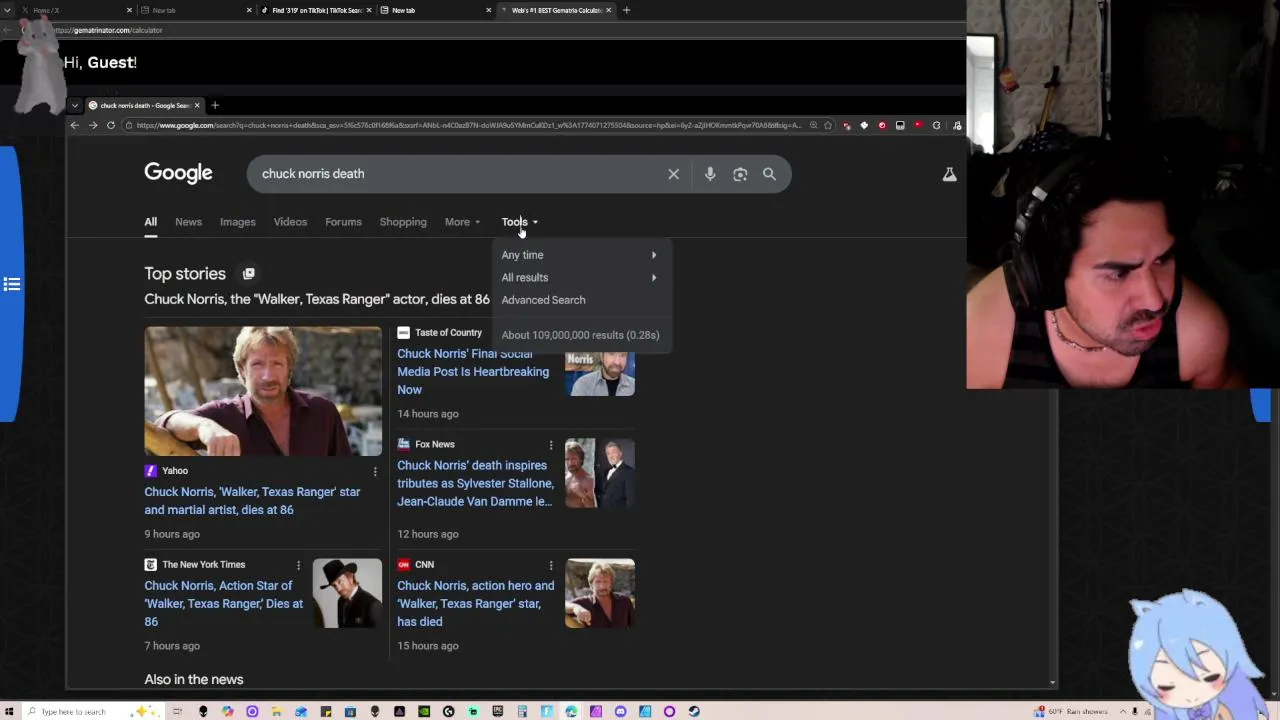The width and height of the screenshot is (1280, 720).
Task: Open options for The New York Times story
Action: (x=298, y=565)
